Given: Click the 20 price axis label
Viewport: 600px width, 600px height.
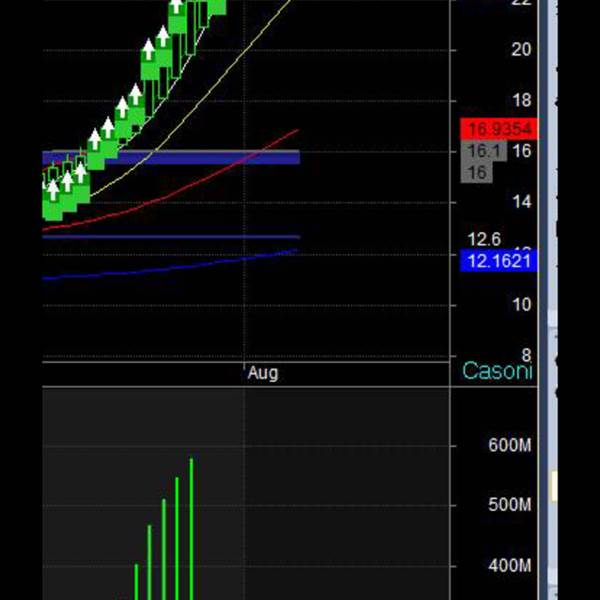Looking at the screenshot, I should point(521,50).
